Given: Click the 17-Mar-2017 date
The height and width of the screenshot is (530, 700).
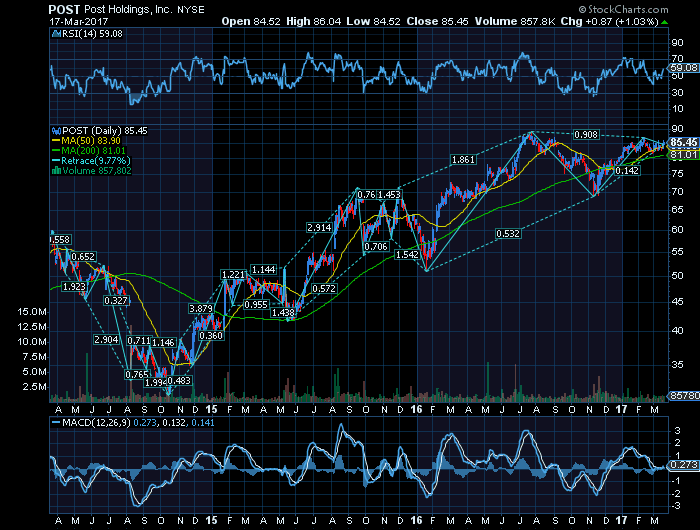Looking at the screenshot, I should coord(79,21).
